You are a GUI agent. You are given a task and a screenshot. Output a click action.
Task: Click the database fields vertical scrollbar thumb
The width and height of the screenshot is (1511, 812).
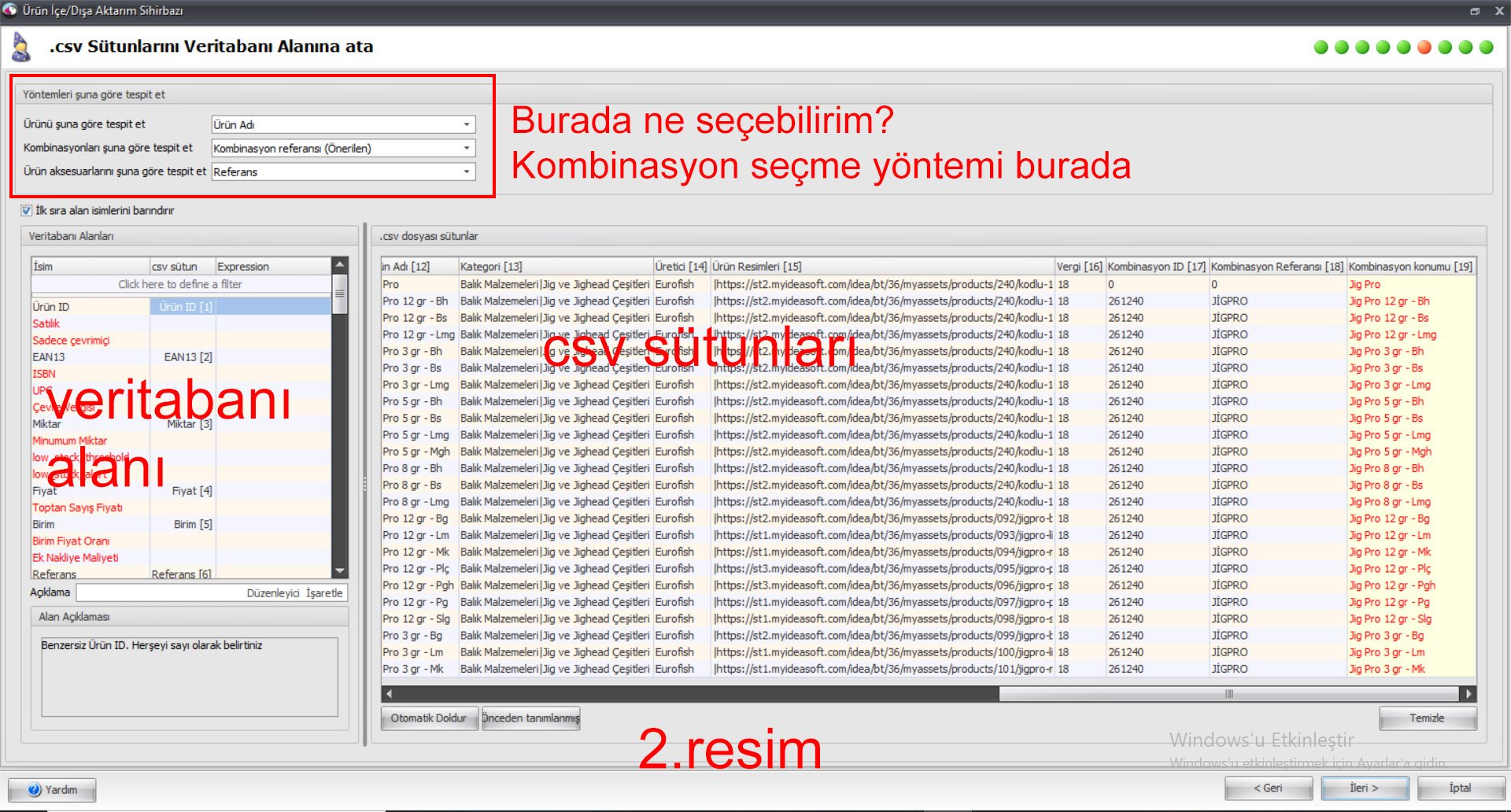coord(340,294)
